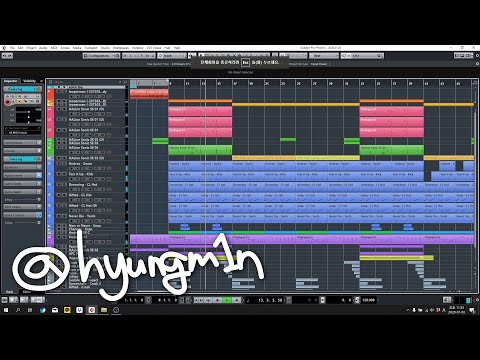Open Microsoft Edge from the taskbar

click(43, 310)
